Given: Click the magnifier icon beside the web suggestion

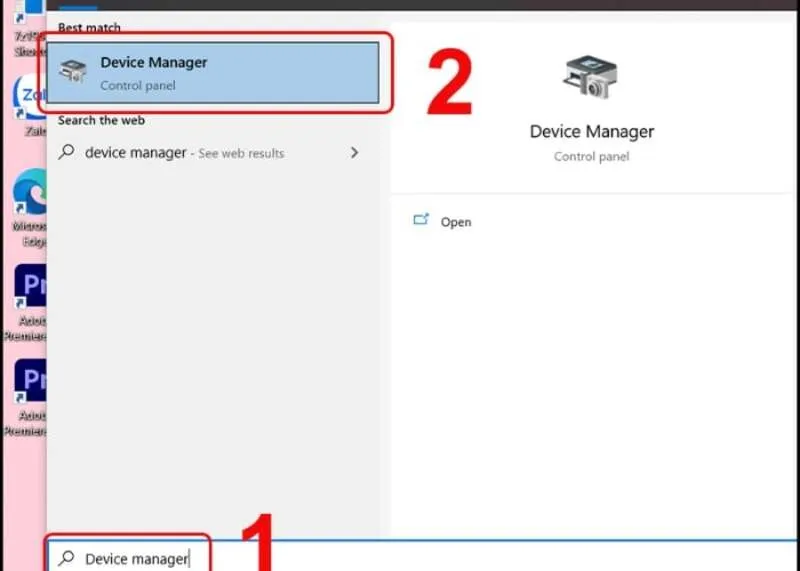Looking at the screenshot, I should pos(67,153).
